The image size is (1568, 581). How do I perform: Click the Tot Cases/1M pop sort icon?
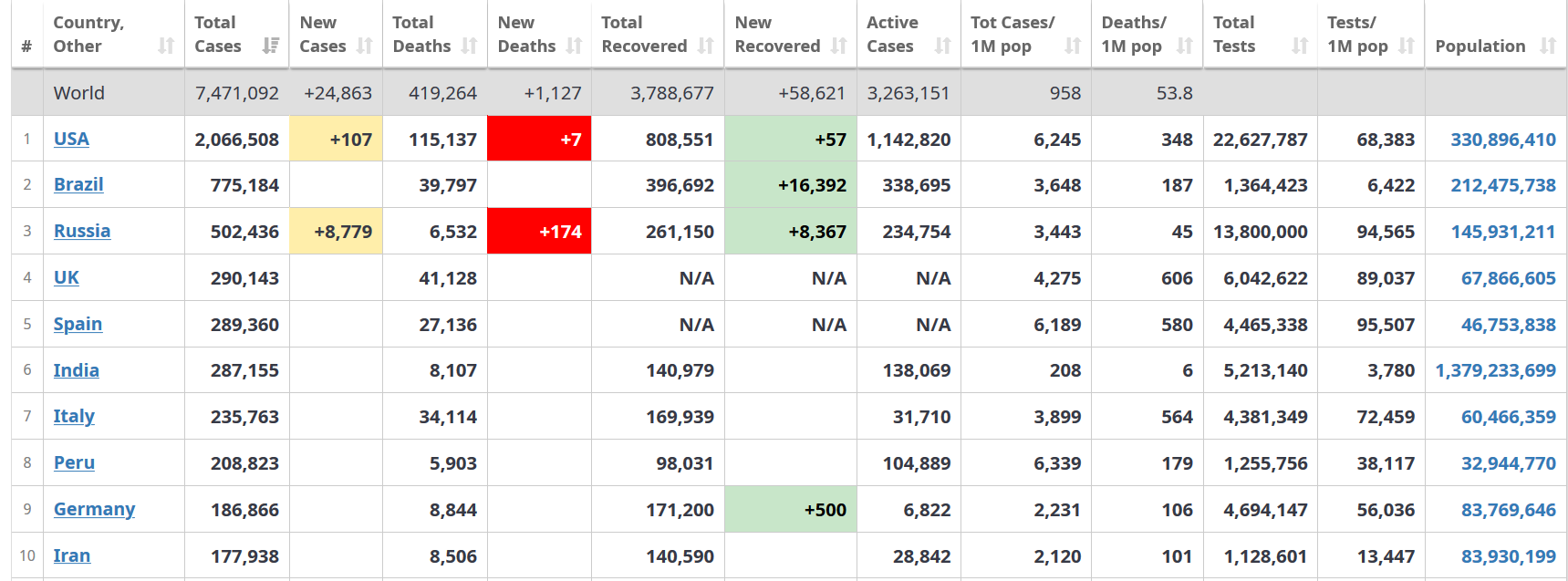tap(1074, 46)
